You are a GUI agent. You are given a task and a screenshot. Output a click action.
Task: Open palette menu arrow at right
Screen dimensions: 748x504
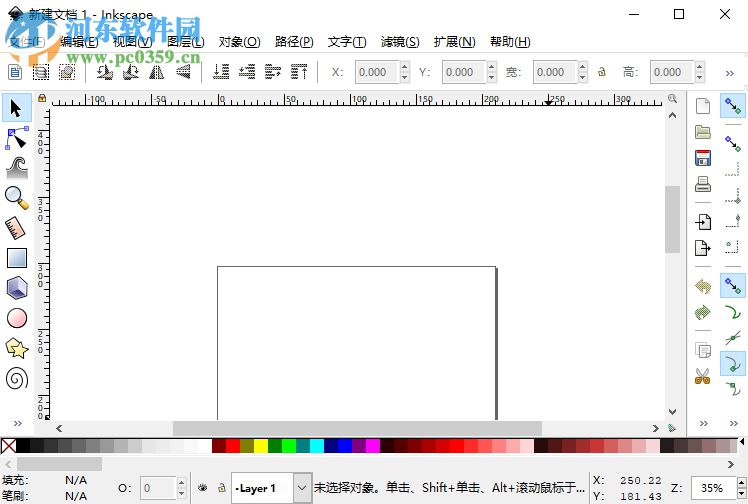tap(742, 442)
